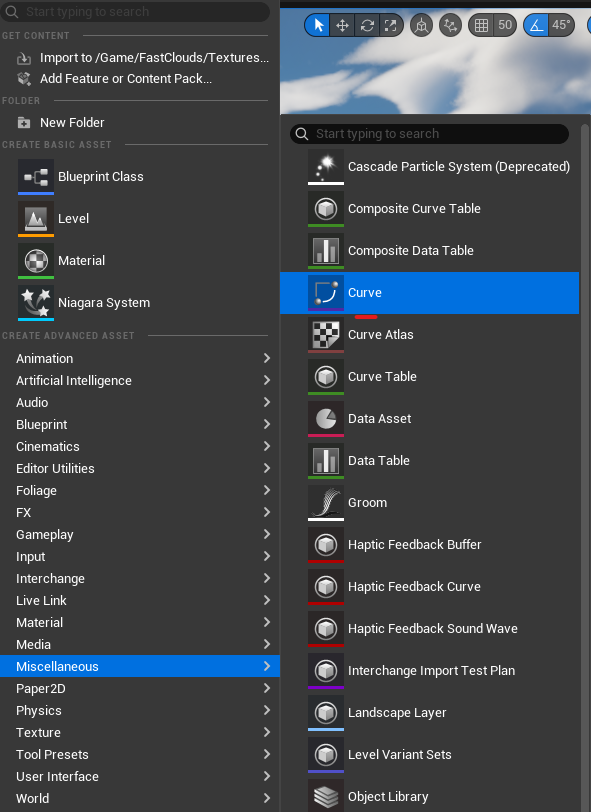Choose the Curve Atlas checkerboard icon
Screen dimensions: 591x812
point(326,335)
